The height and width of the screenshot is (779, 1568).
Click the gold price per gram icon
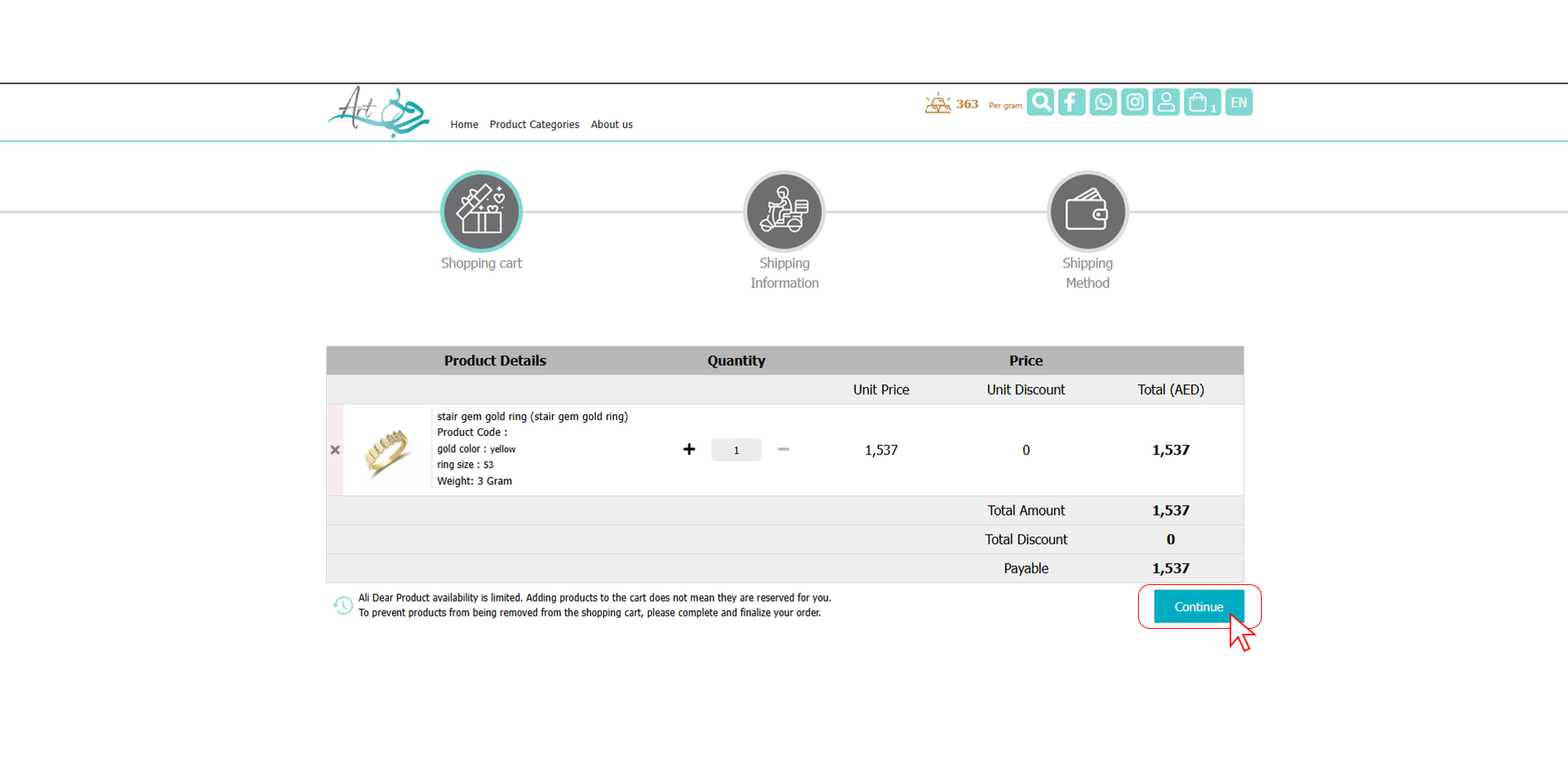pyautogui.click(x=937, y=104)
